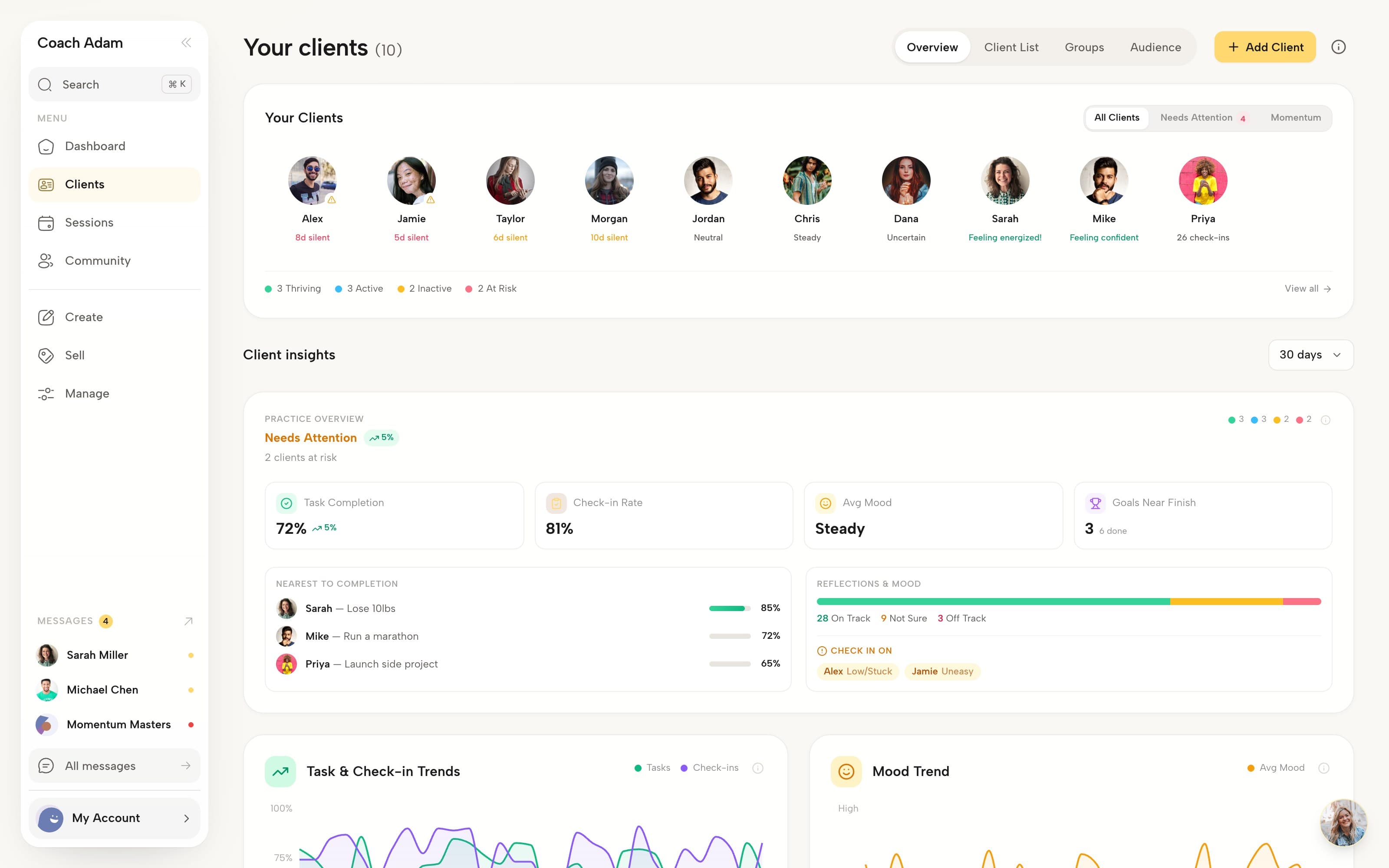Viewport: 1389px width, 868px height.
Task: Click Mood Trend info icon
Action: click(1323, 768)
